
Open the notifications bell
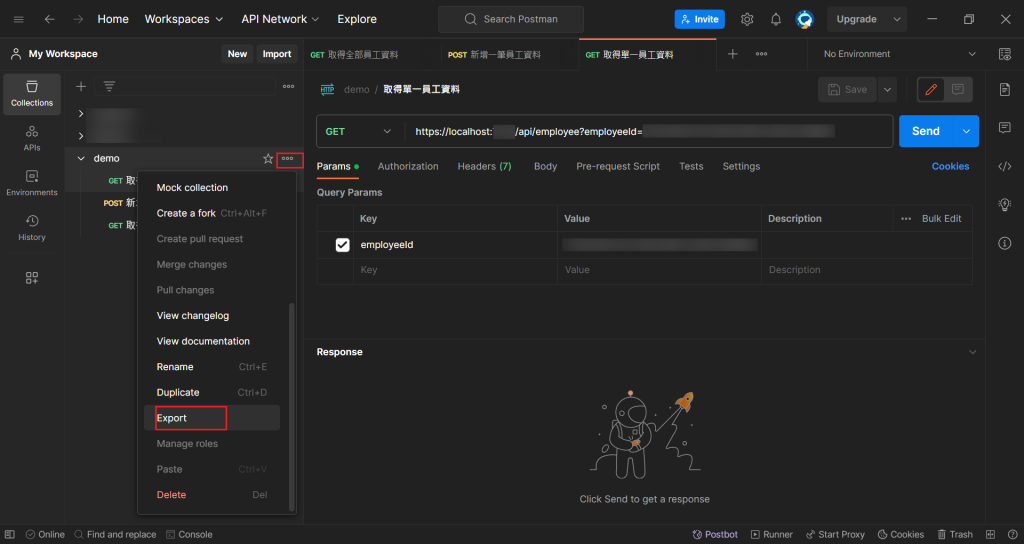[776, 20]
